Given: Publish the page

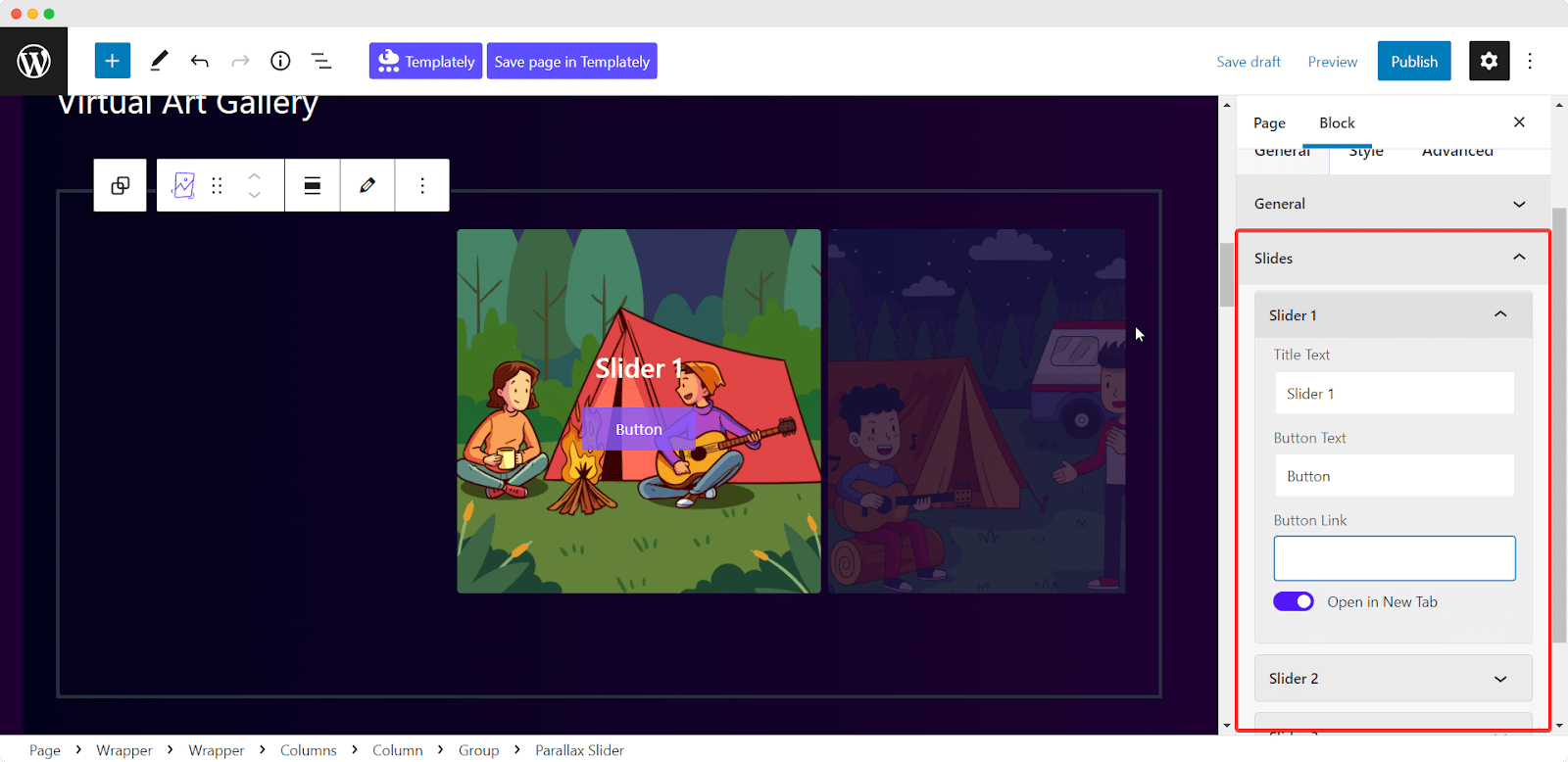Looking at the screenshot, I should [x=1414, y=61].
